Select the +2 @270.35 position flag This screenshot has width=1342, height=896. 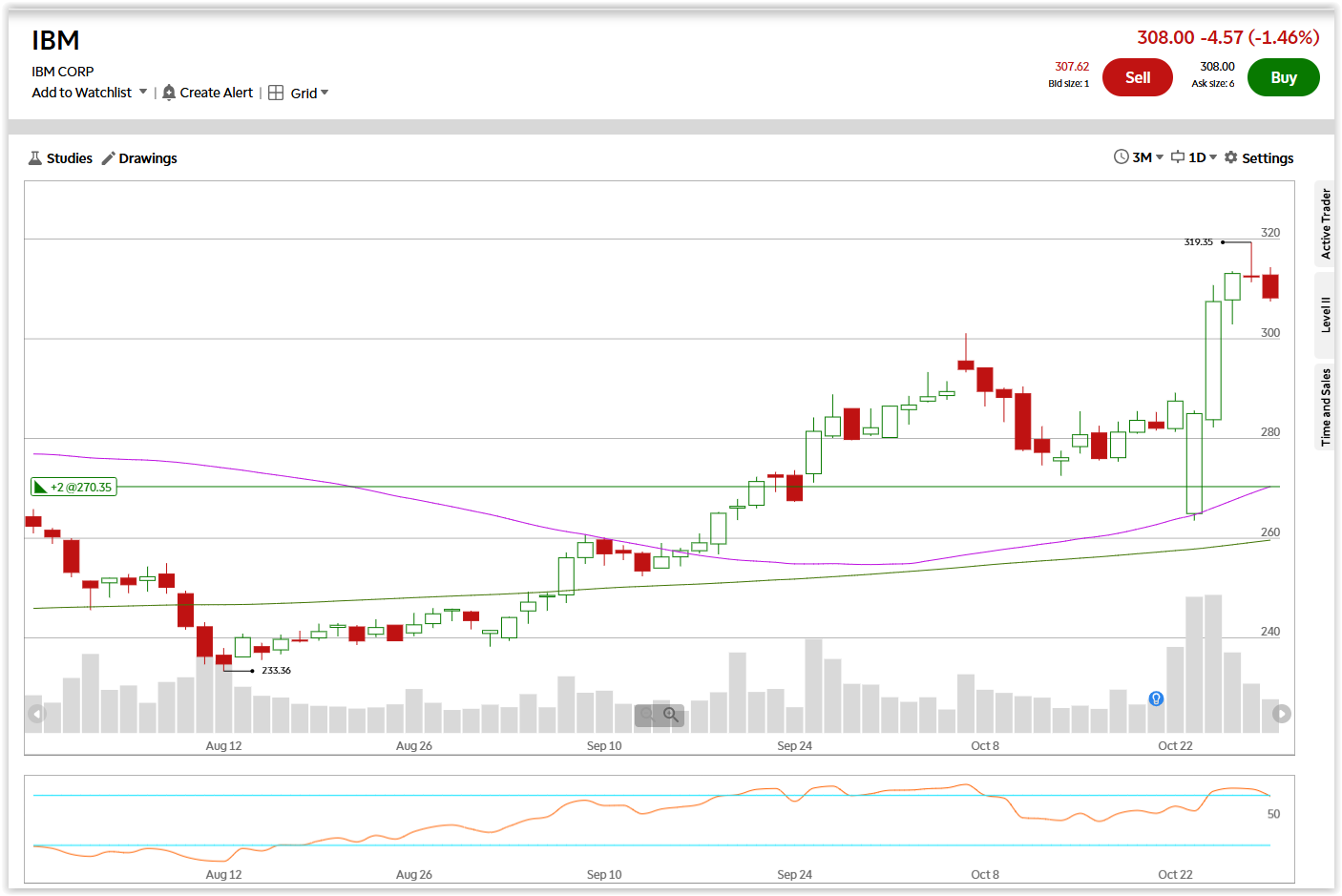(73, 487)
